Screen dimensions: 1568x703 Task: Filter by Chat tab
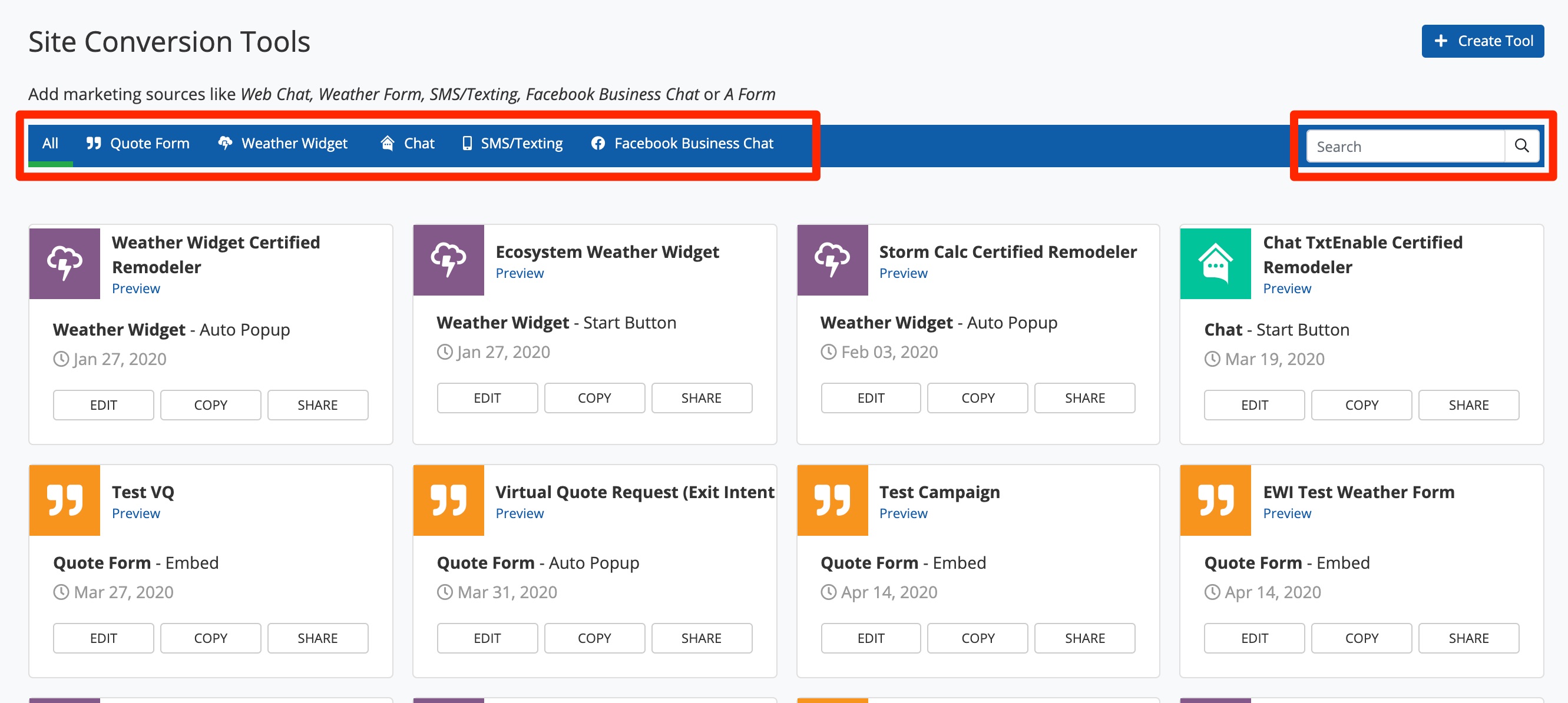point(407,144)
